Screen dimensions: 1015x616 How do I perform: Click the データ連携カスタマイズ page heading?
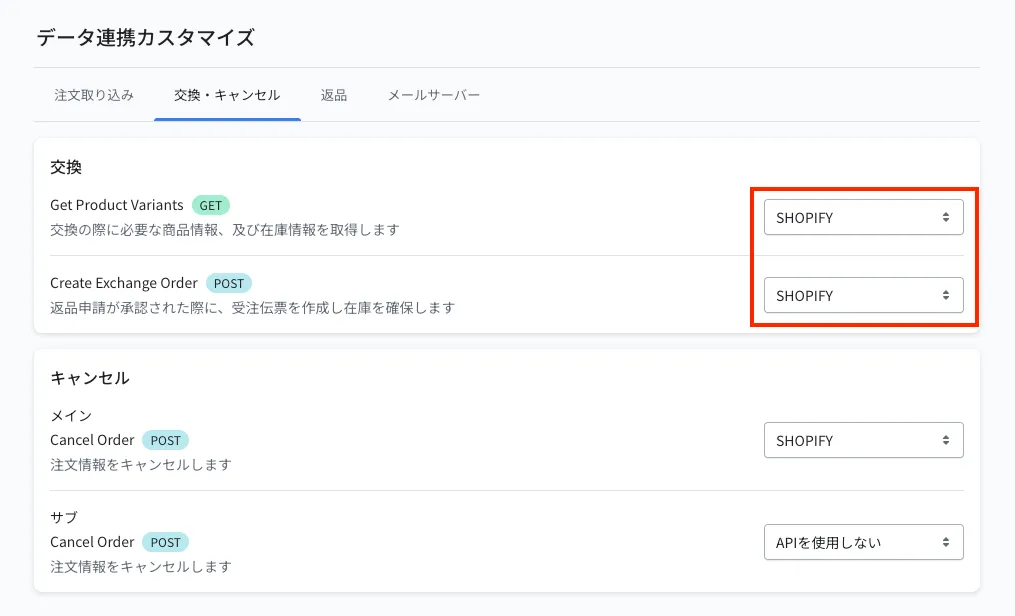[x=146, y=38]
